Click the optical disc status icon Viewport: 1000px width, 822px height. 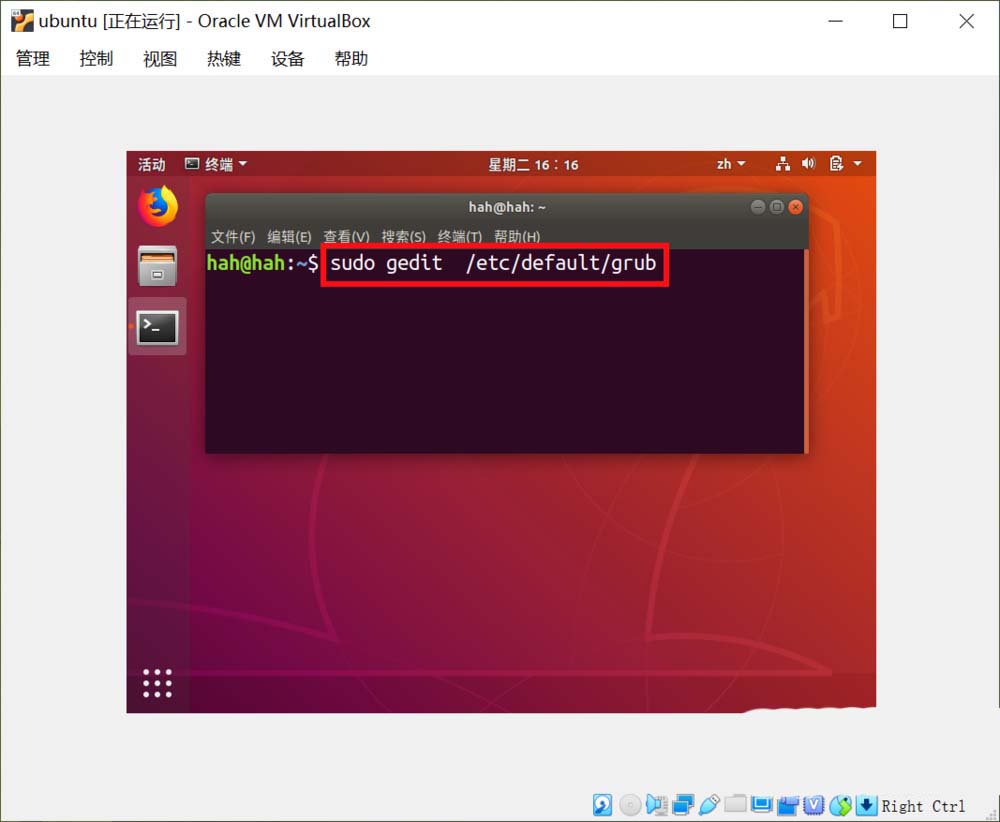(629, 805)
